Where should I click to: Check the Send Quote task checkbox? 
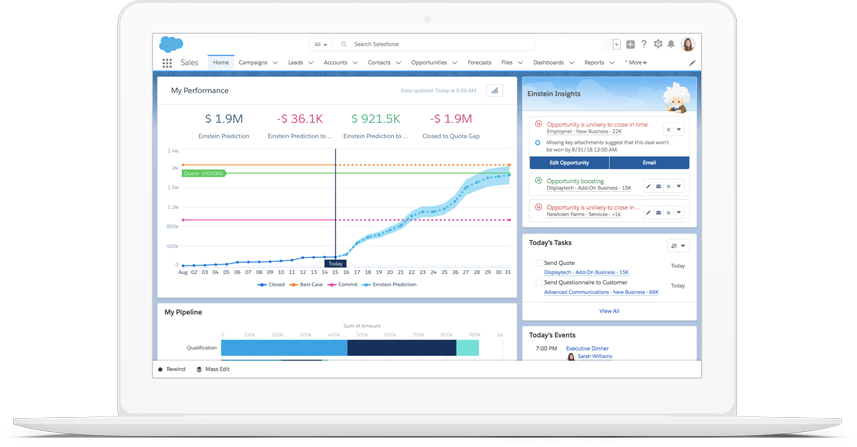(x=539, y=263)
